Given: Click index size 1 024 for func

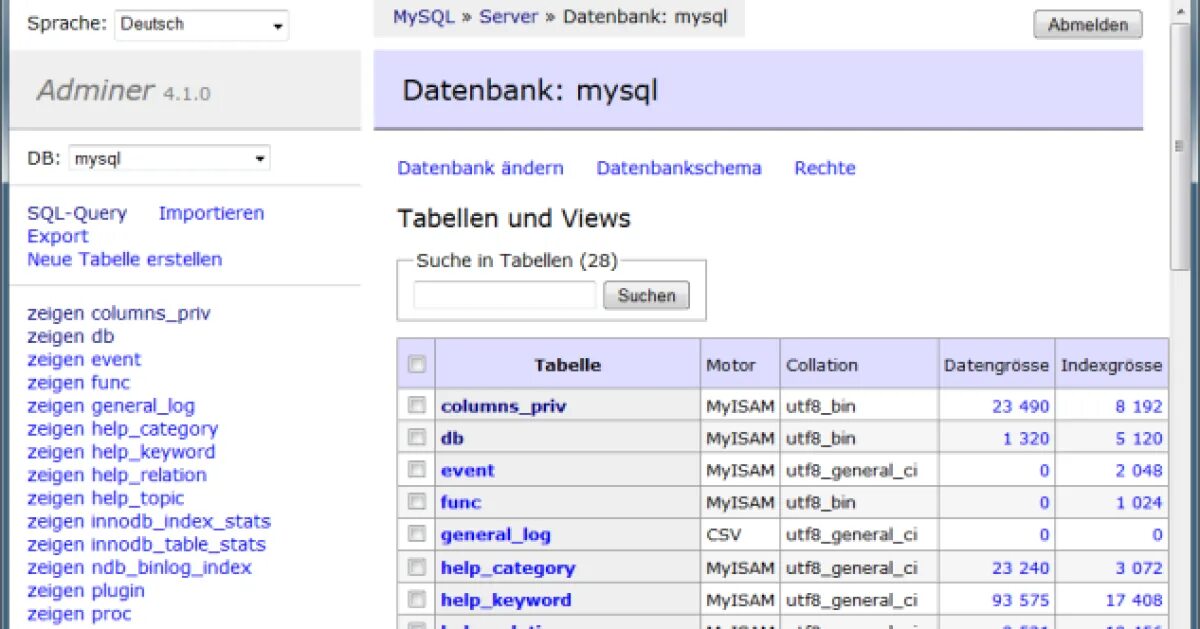Looking at the screenshot, I should tap(1139, 502).
